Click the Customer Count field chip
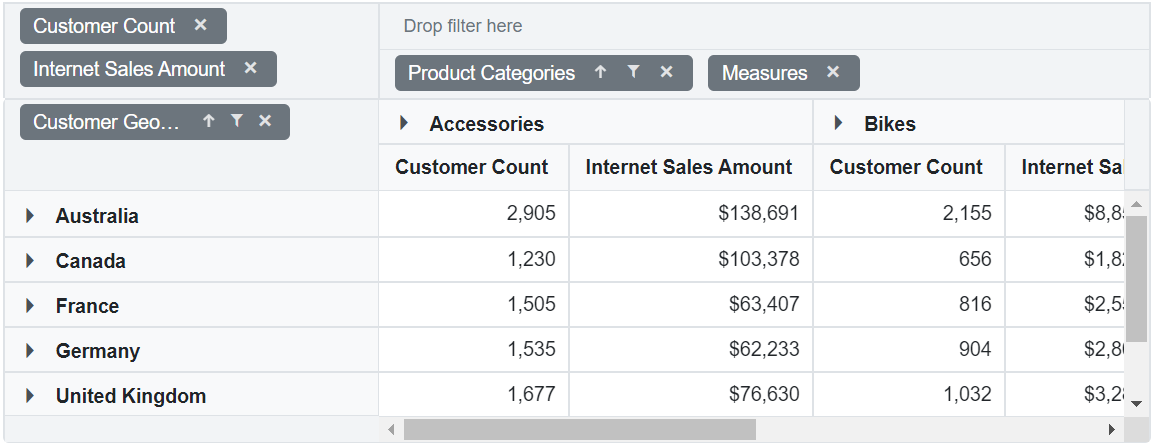Image resolution: width=1152 pixels, height=444 pixels. (x=123, y=26)
